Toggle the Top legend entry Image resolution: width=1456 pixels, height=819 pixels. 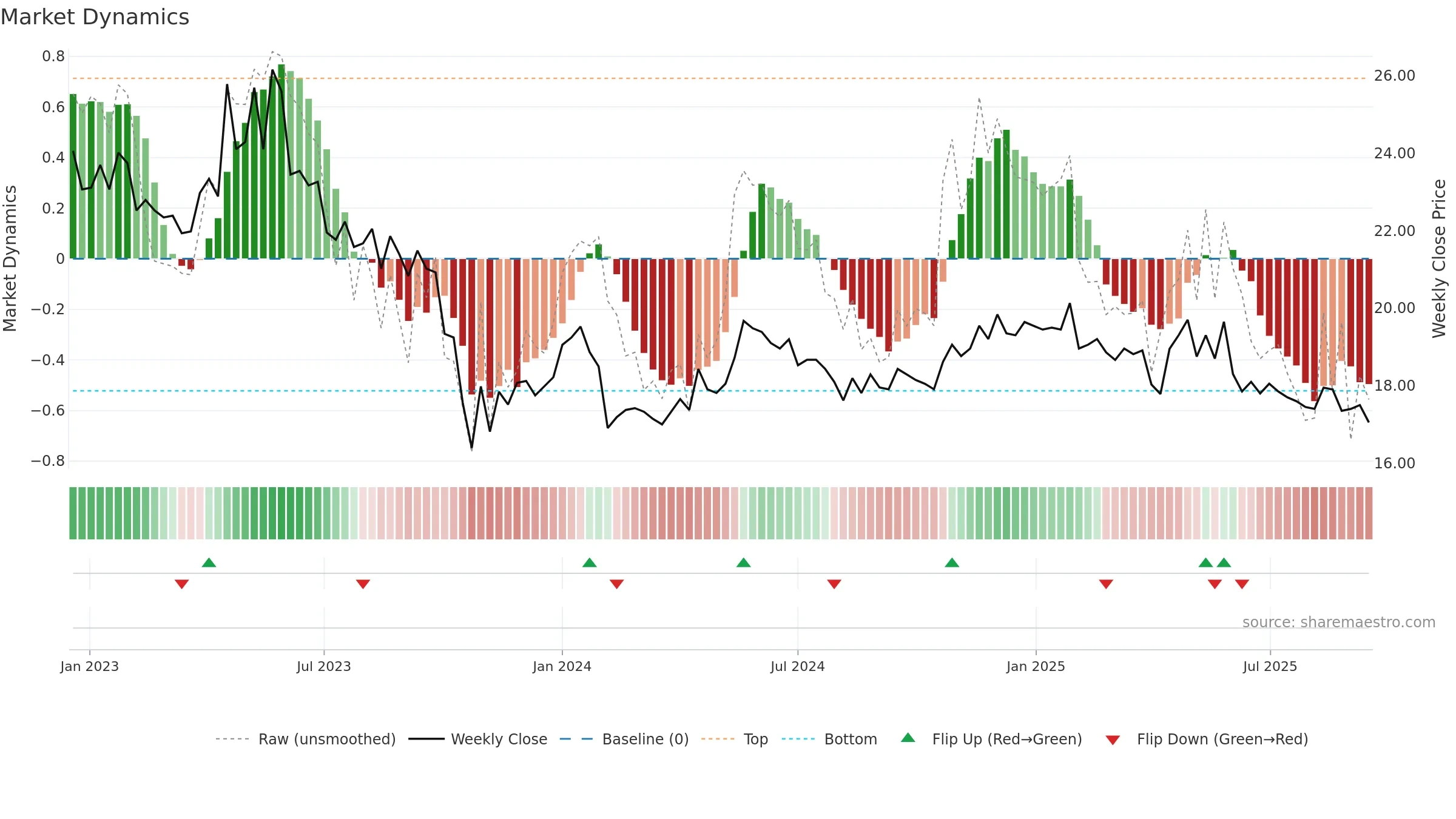point(734,739)
